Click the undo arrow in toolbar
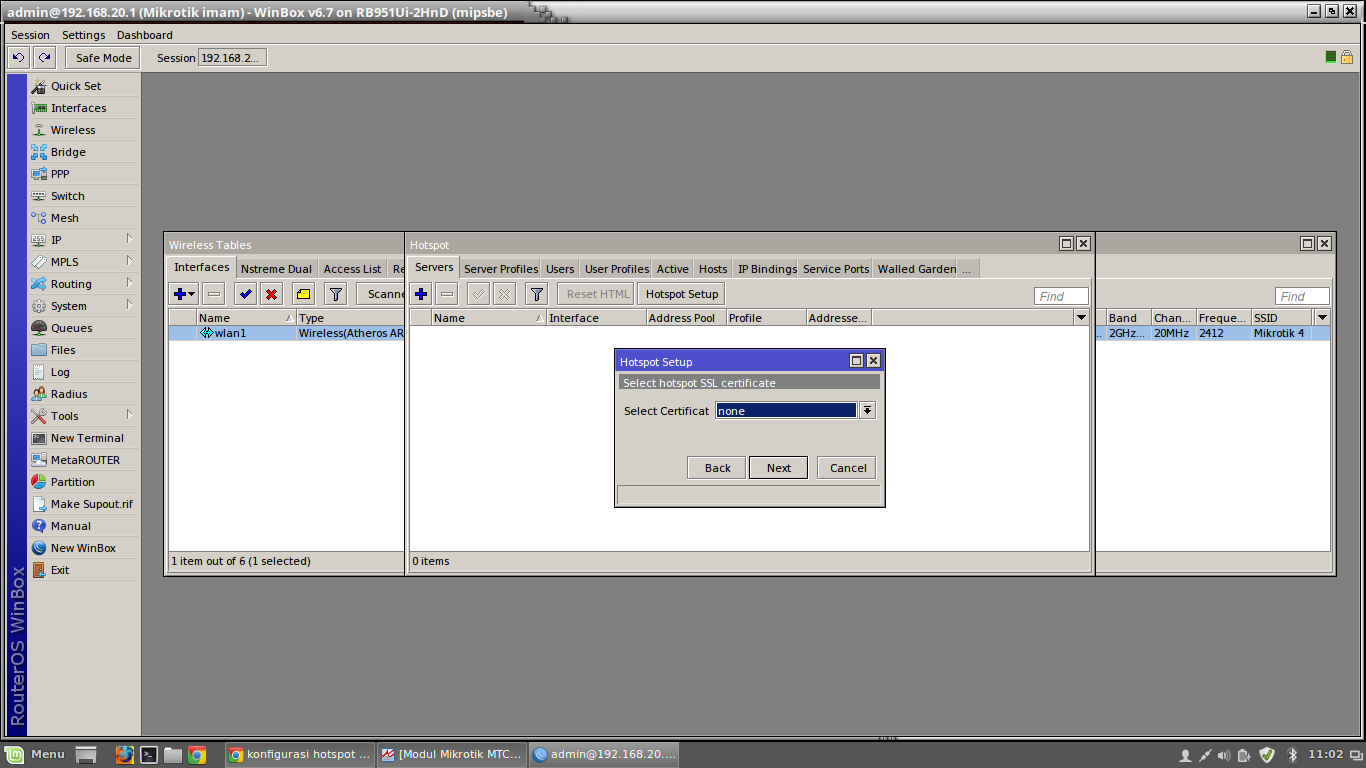 point(18,58)
